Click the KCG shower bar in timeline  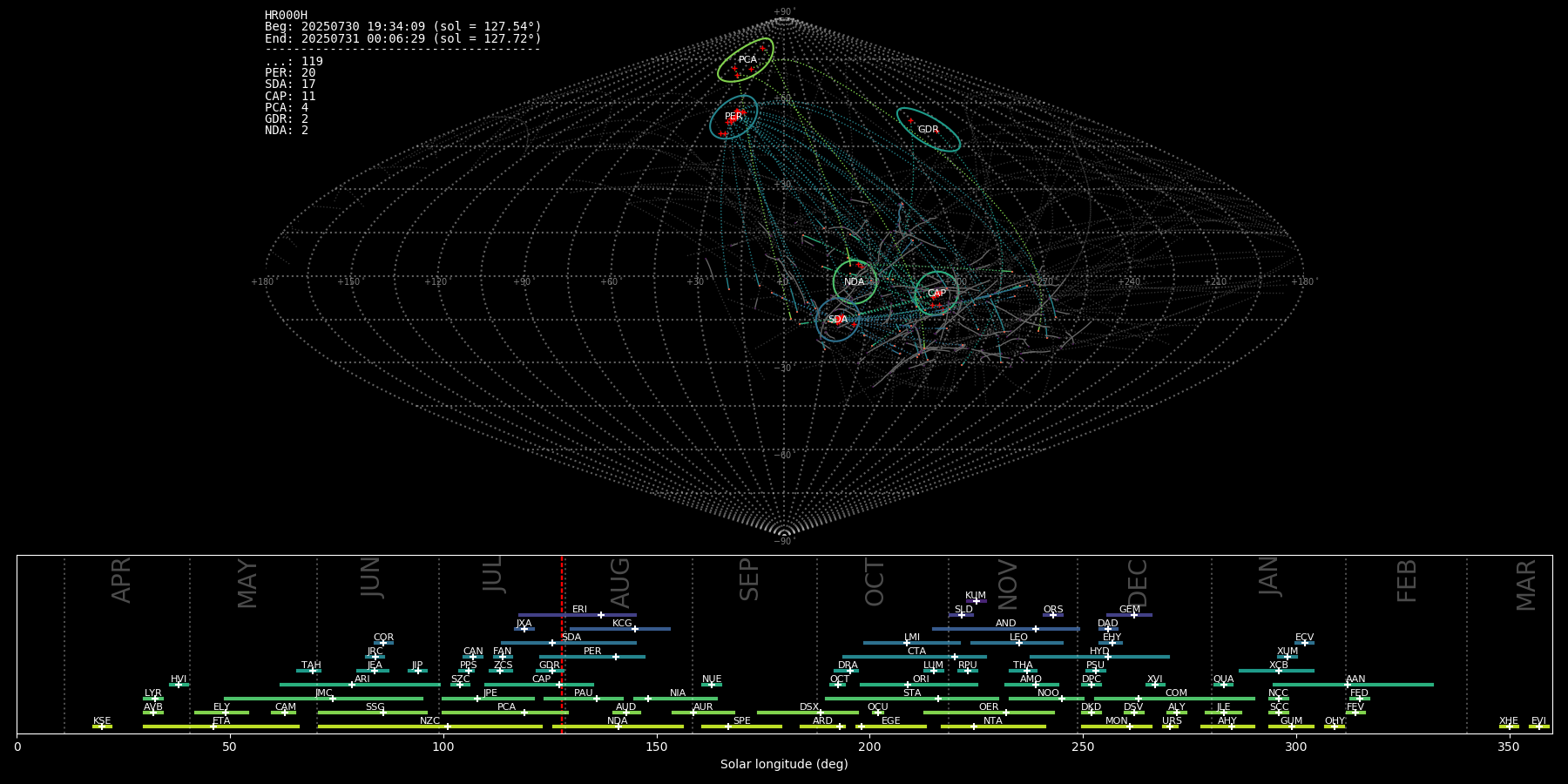tap(620, 629)
